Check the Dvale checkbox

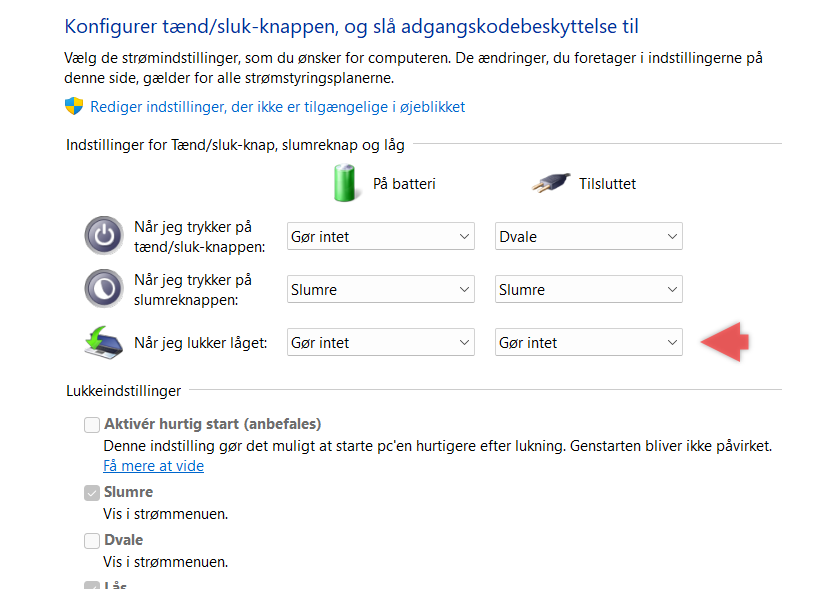point(92,541)
